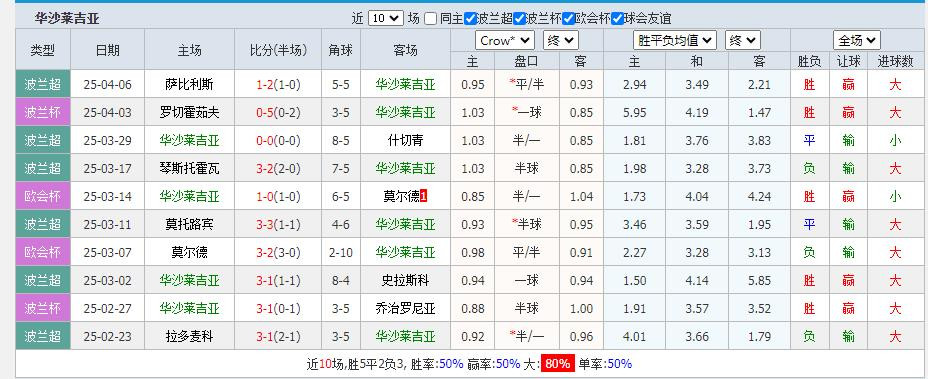928x379 pixels.
Task: Click the 波兰杯 tag for the 25-02-27 match
Action: (x=43, y=308)
